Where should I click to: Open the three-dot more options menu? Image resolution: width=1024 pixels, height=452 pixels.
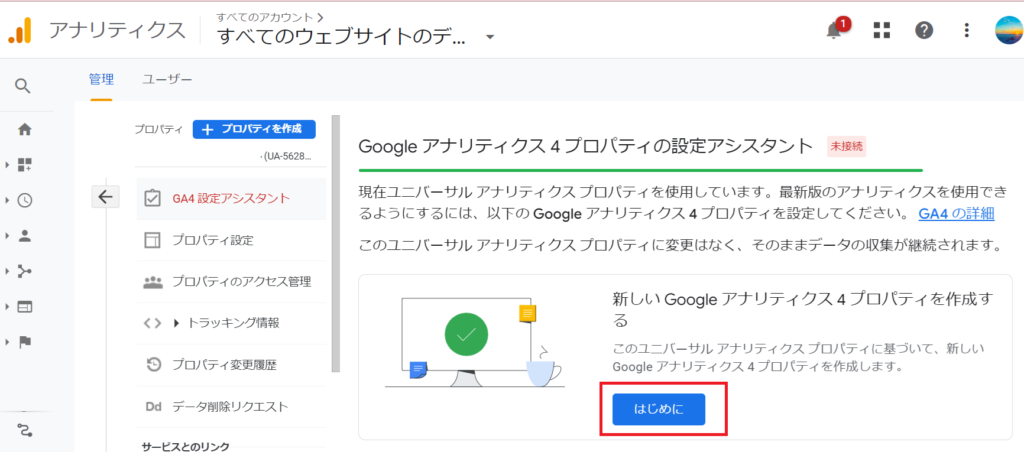tap(966, 30)
